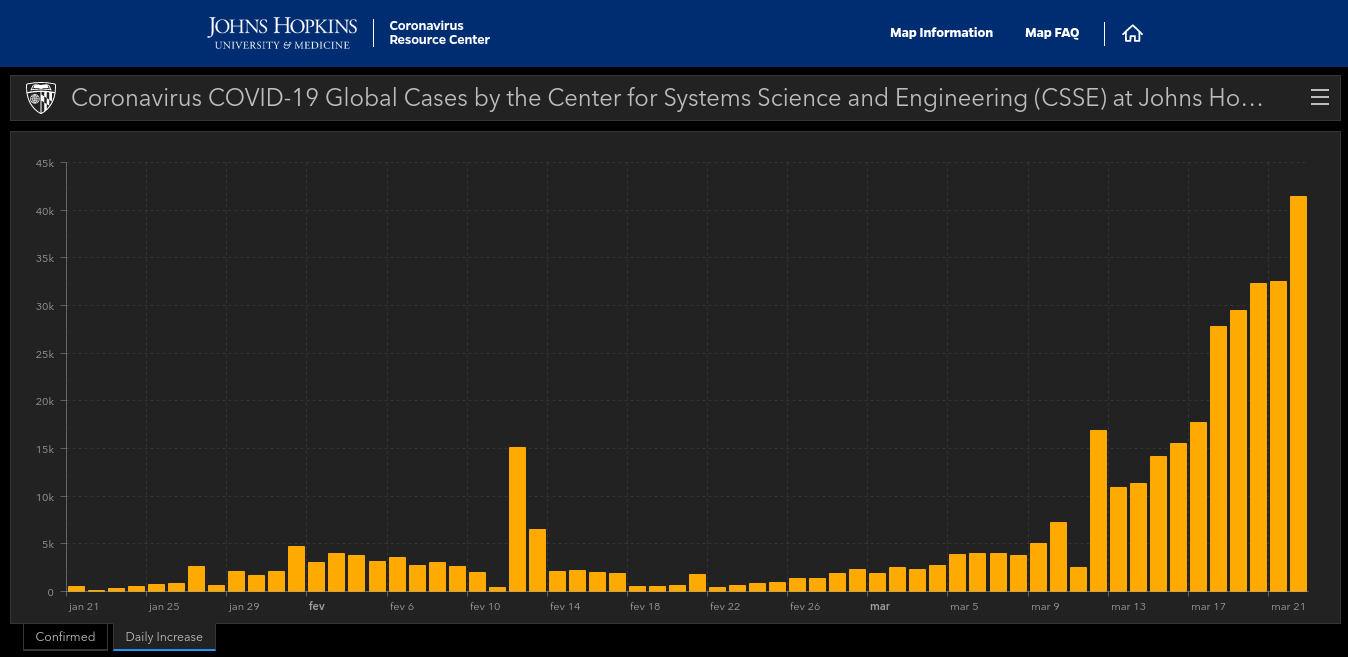Click the 'jan 21' x-axis label
Image resolution: width=1348 pixels, height=657 pixels.
[84, 606]
